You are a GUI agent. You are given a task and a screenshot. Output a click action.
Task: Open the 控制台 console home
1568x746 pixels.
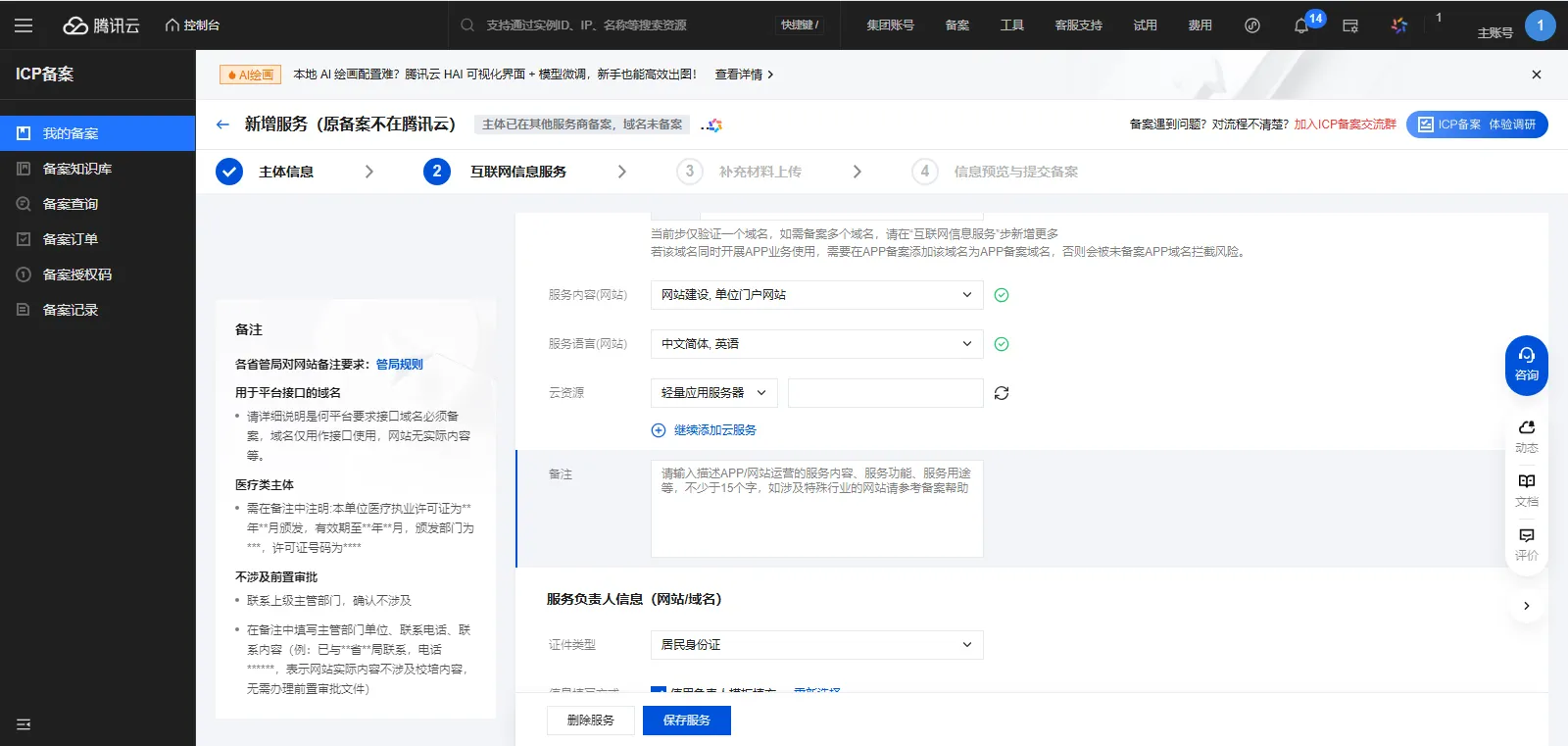tap(193, 25)
